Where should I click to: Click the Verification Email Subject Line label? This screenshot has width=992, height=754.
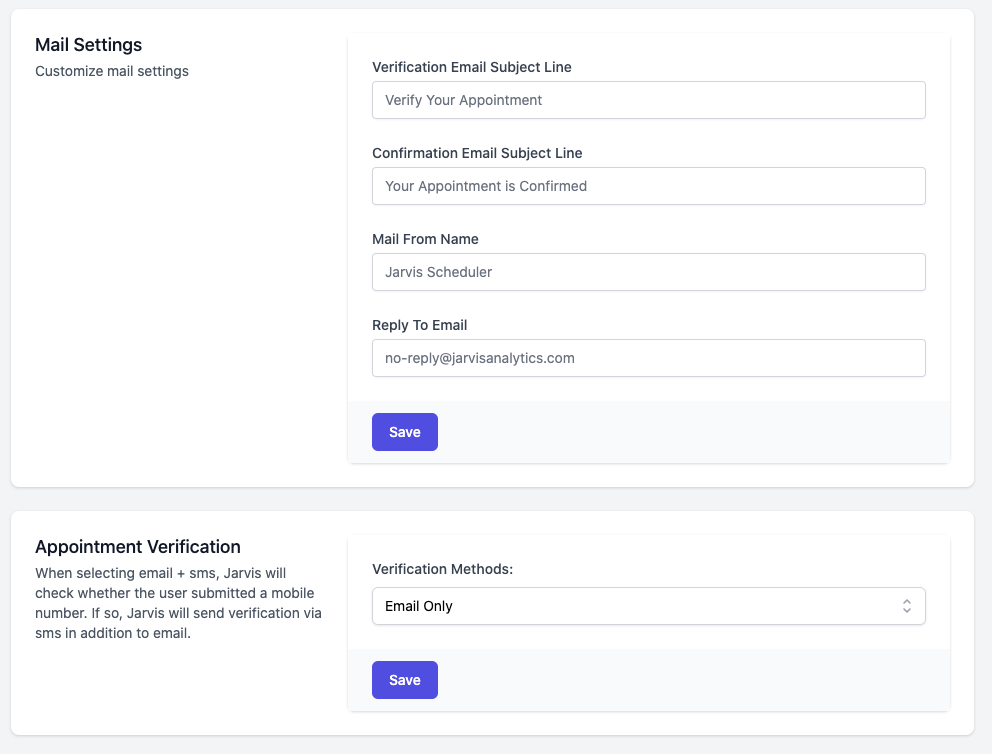[472, 67]
